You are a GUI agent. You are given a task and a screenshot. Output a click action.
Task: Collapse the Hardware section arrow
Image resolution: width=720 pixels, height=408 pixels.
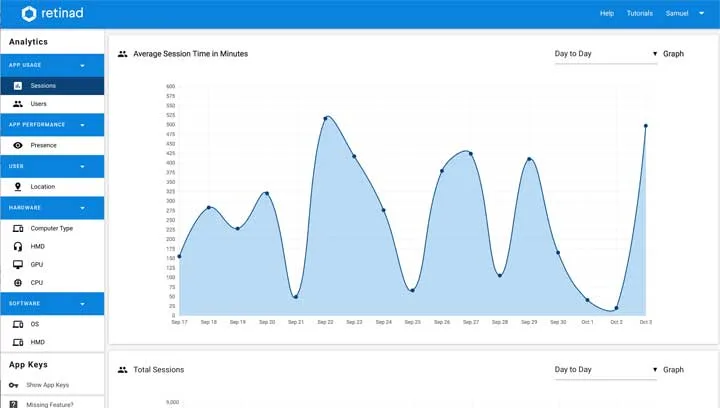(x=82, y=208)
